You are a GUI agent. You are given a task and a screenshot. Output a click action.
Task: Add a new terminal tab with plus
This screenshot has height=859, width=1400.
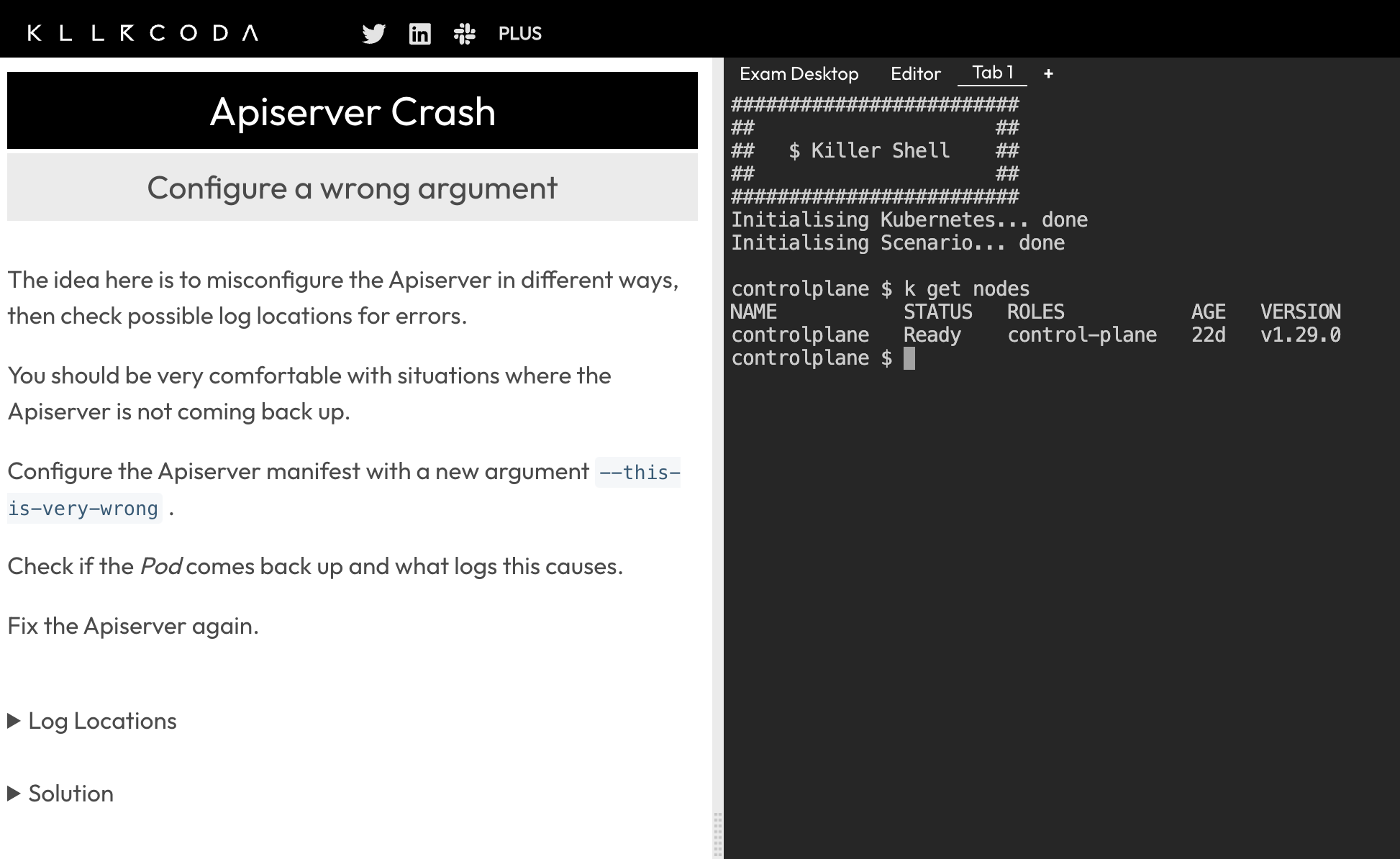coord(1048,73)
